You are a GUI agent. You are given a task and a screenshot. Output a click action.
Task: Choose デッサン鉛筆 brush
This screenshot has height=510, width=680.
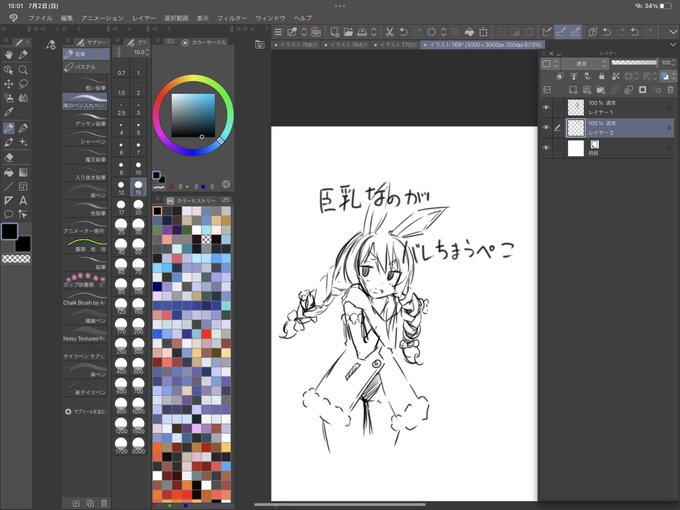[x=85, y=121]
